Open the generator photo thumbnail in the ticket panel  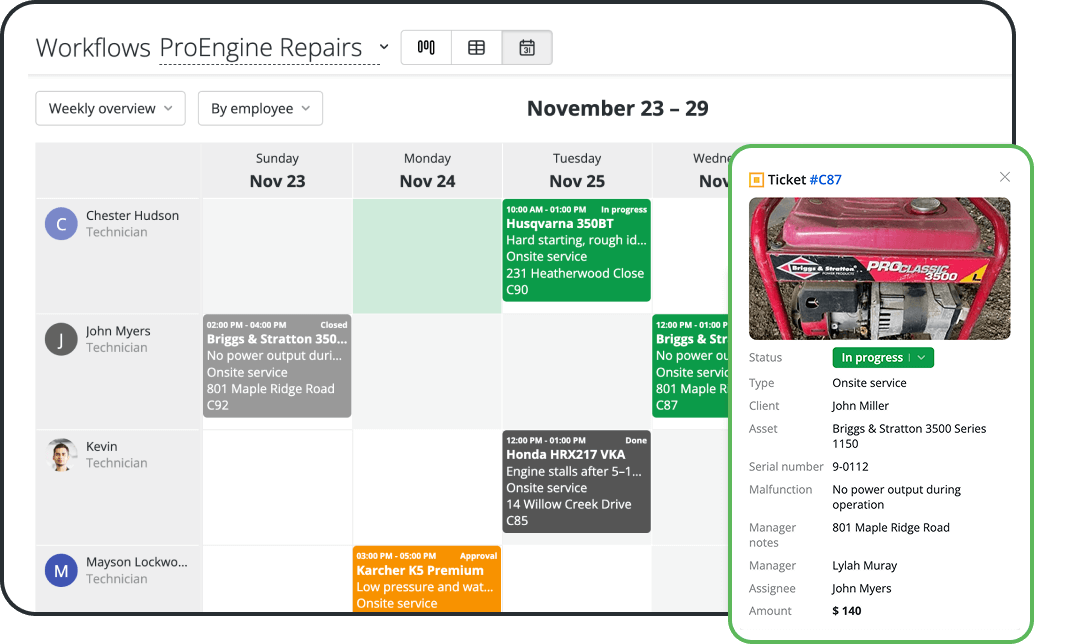click(879, 268)
